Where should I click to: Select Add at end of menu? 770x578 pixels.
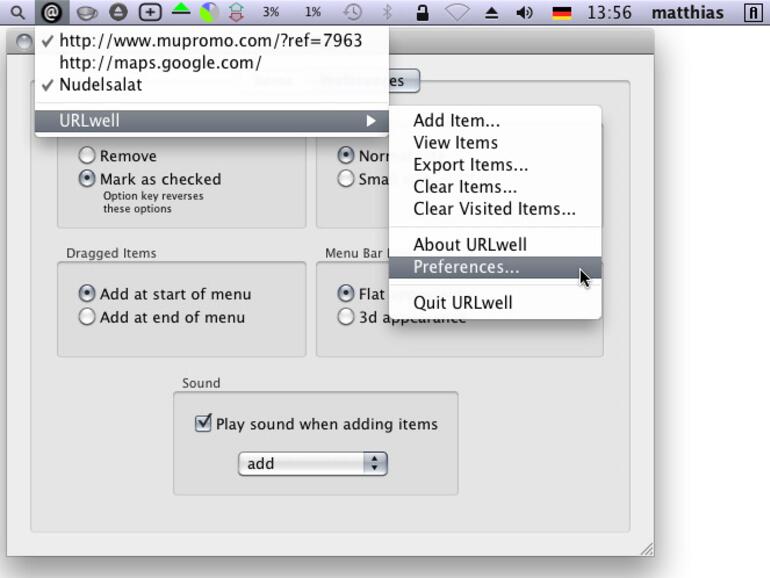[x=87, y=317]
